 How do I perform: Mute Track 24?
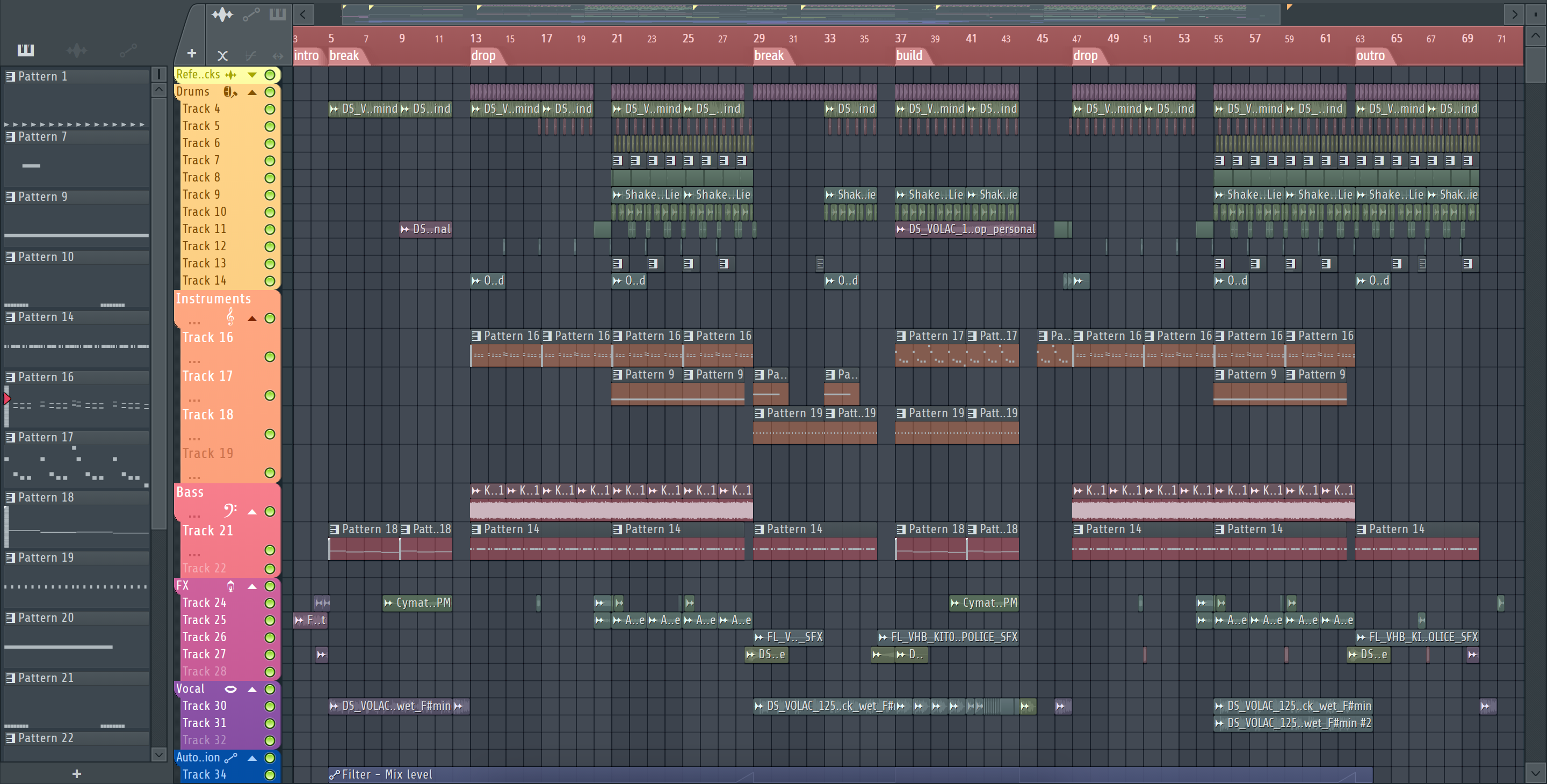tap(270, 604)
